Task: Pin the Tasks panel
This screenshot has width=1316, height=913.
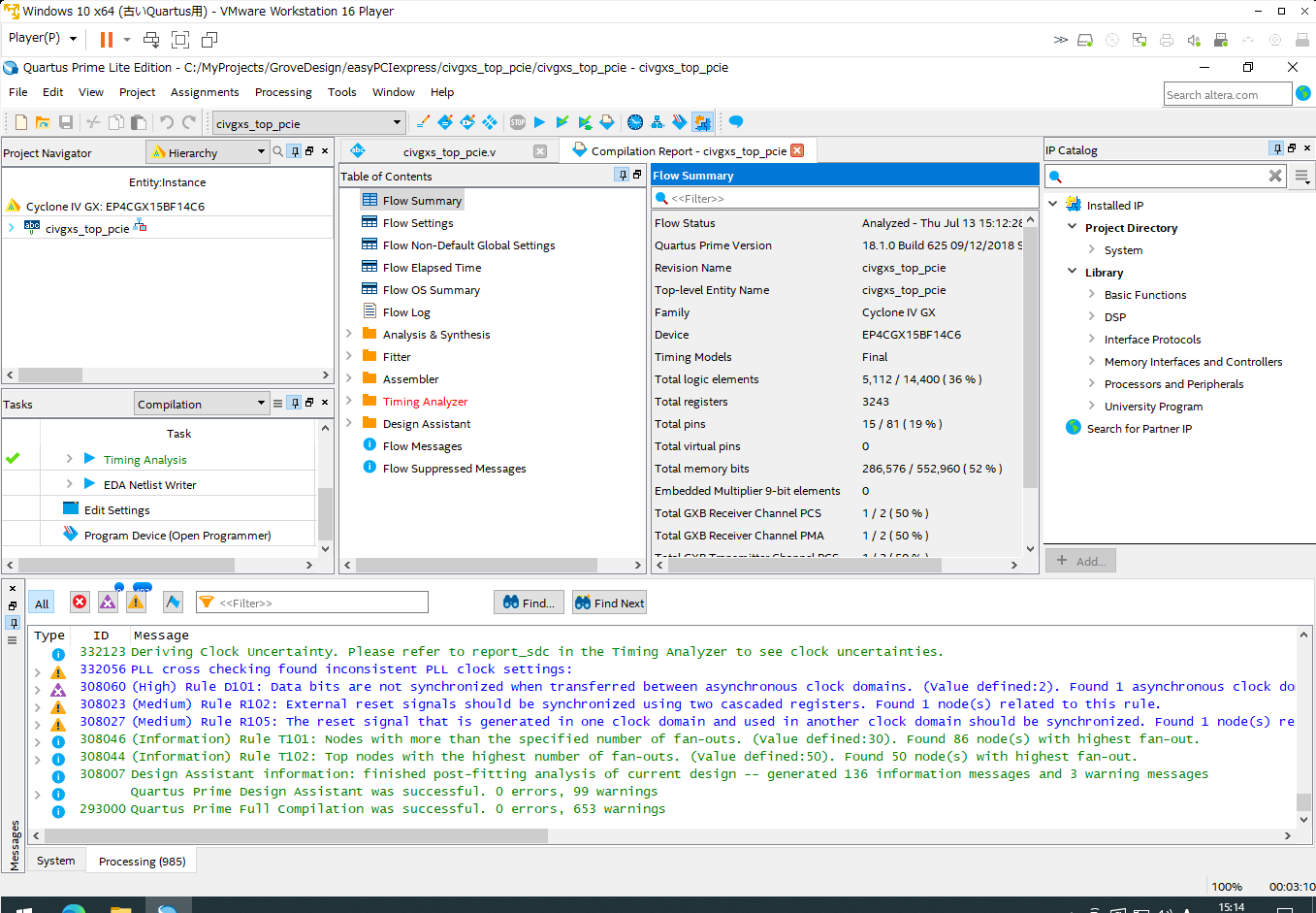Action: coord(295,403)
